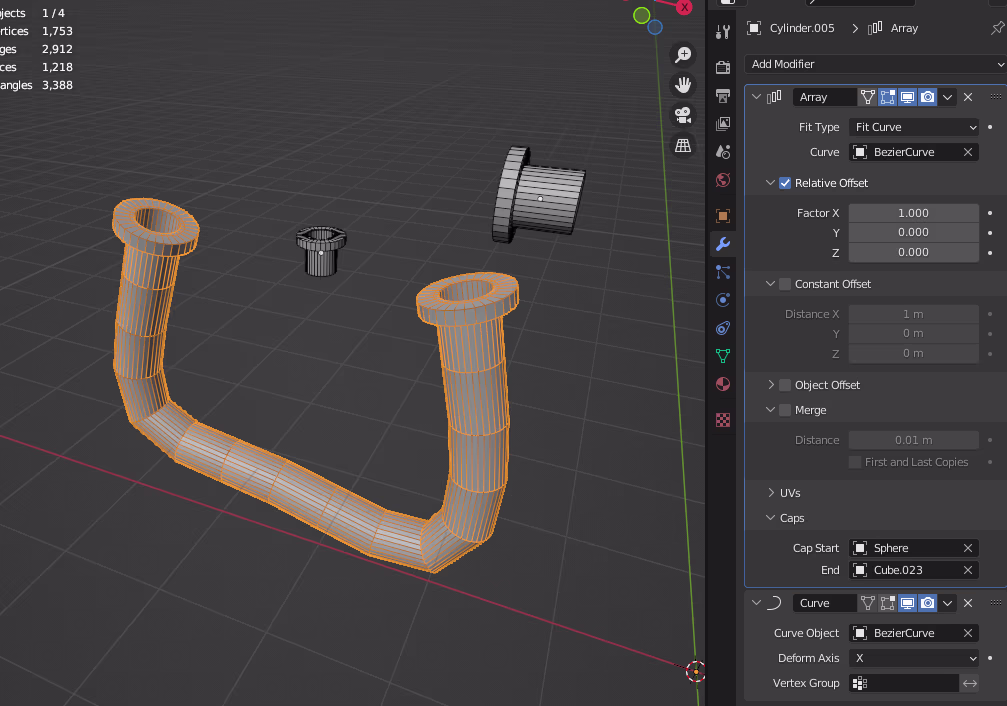
Task: Open the Object Constraints tab
Action: (722, 328)
